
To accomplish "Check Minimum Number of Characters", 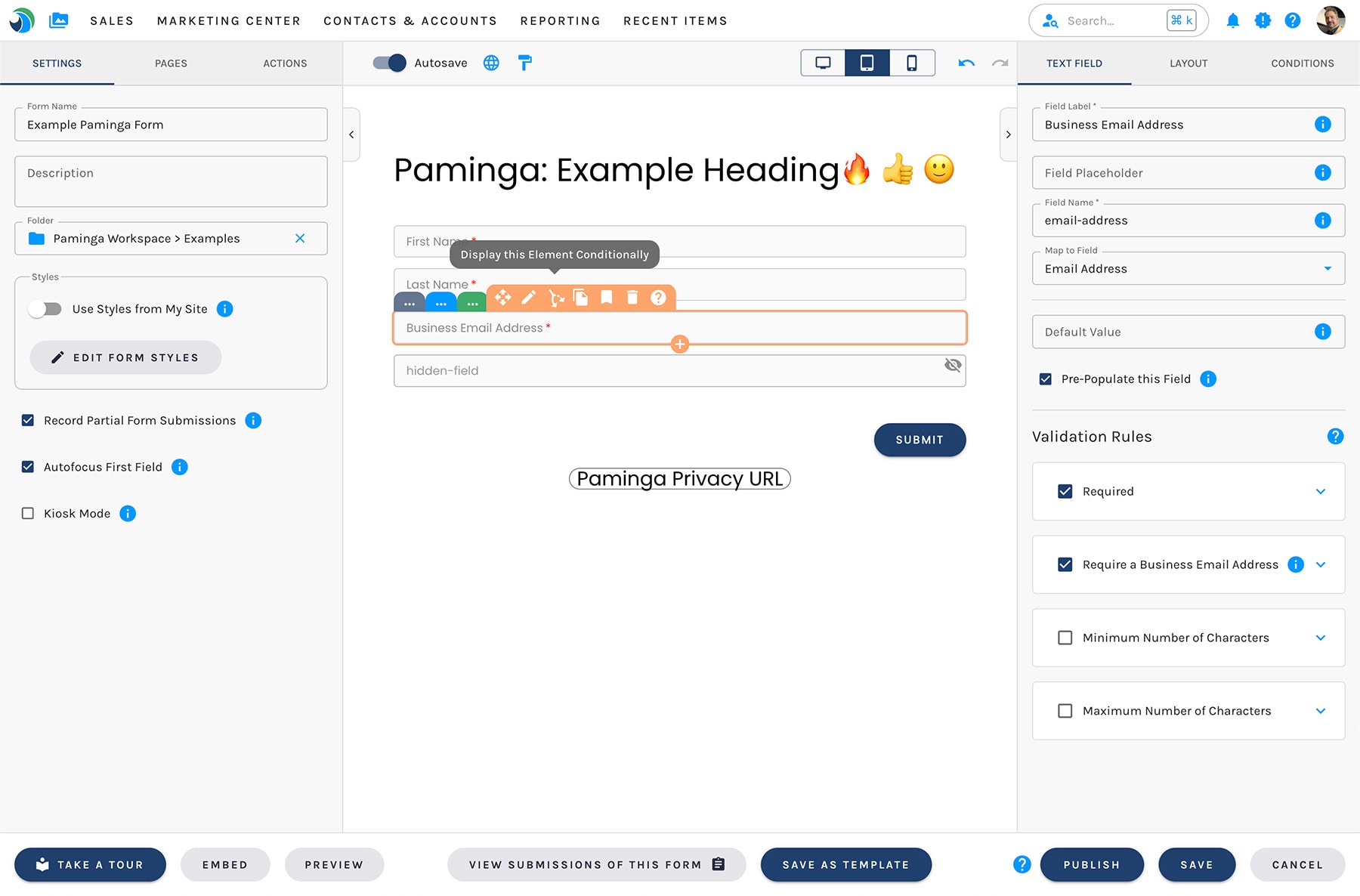I will tap(1065, 638).
